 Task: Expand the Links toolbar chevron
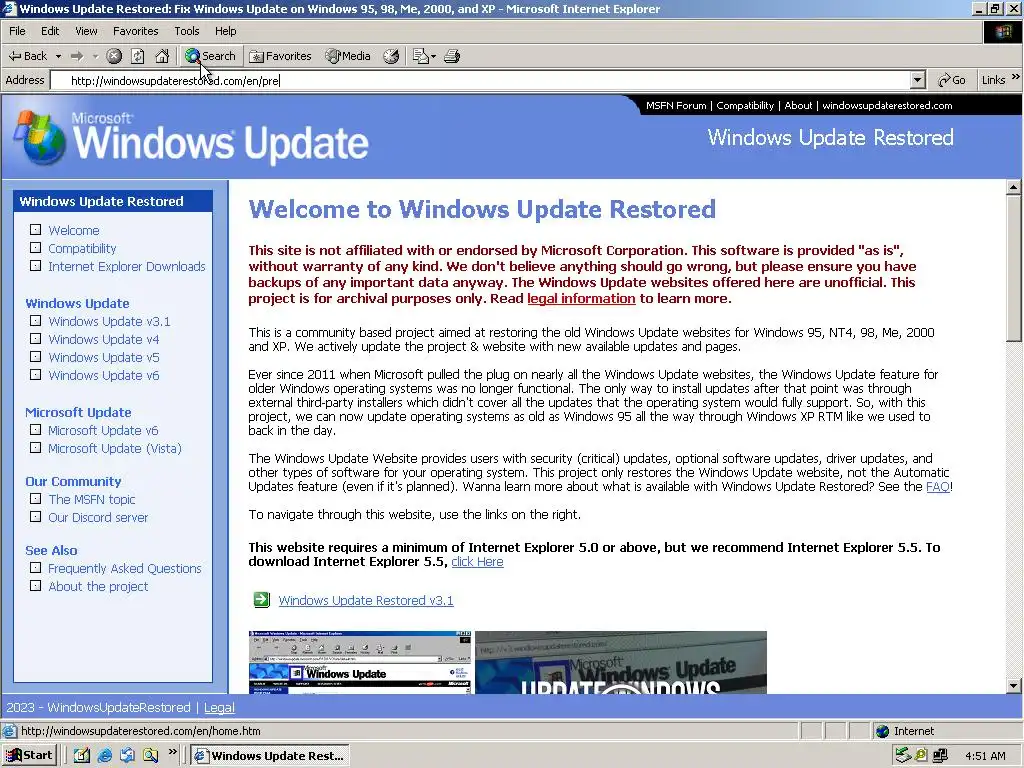click(x=1016, y=78)
